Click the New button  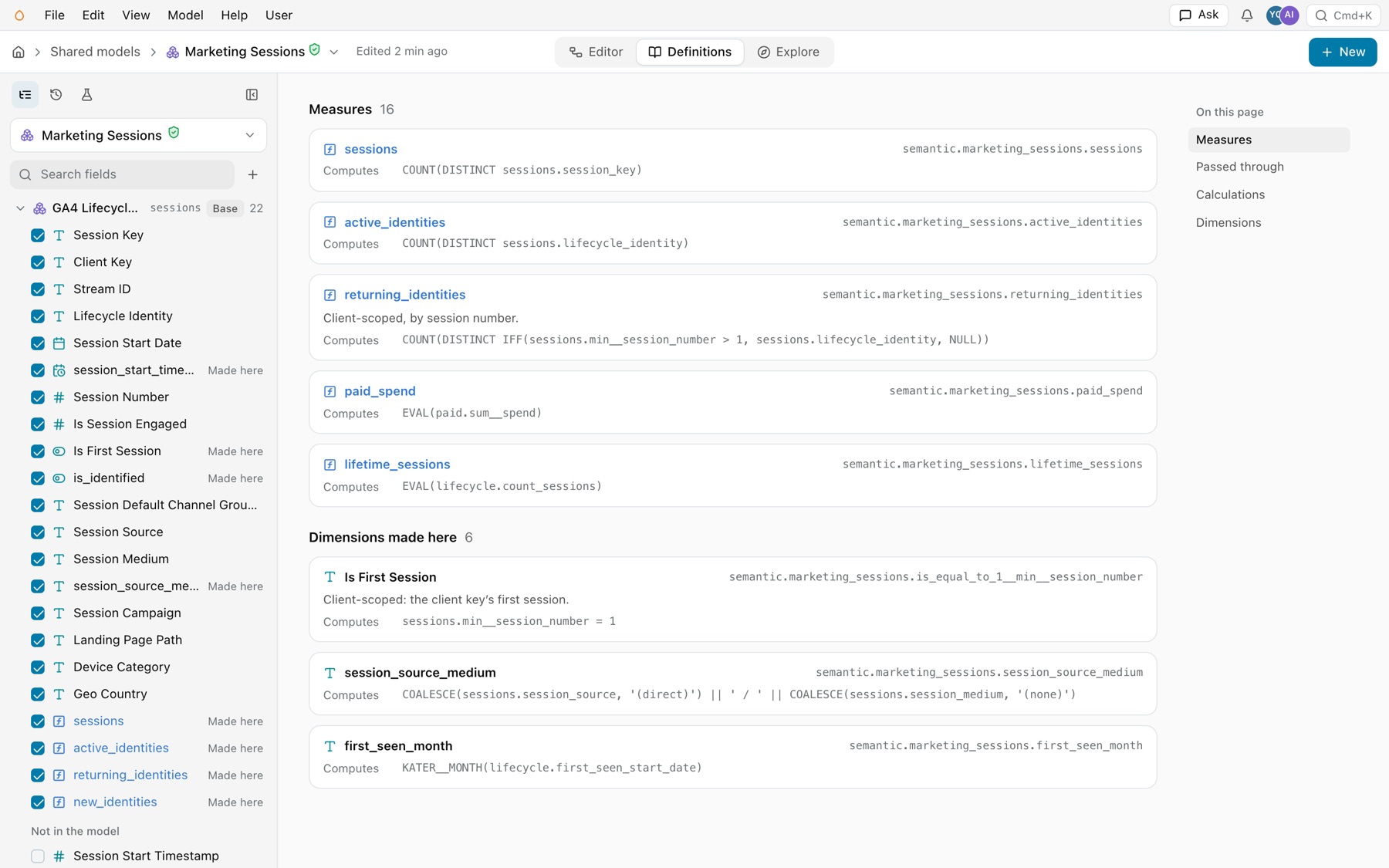(x=1343, y=52)
